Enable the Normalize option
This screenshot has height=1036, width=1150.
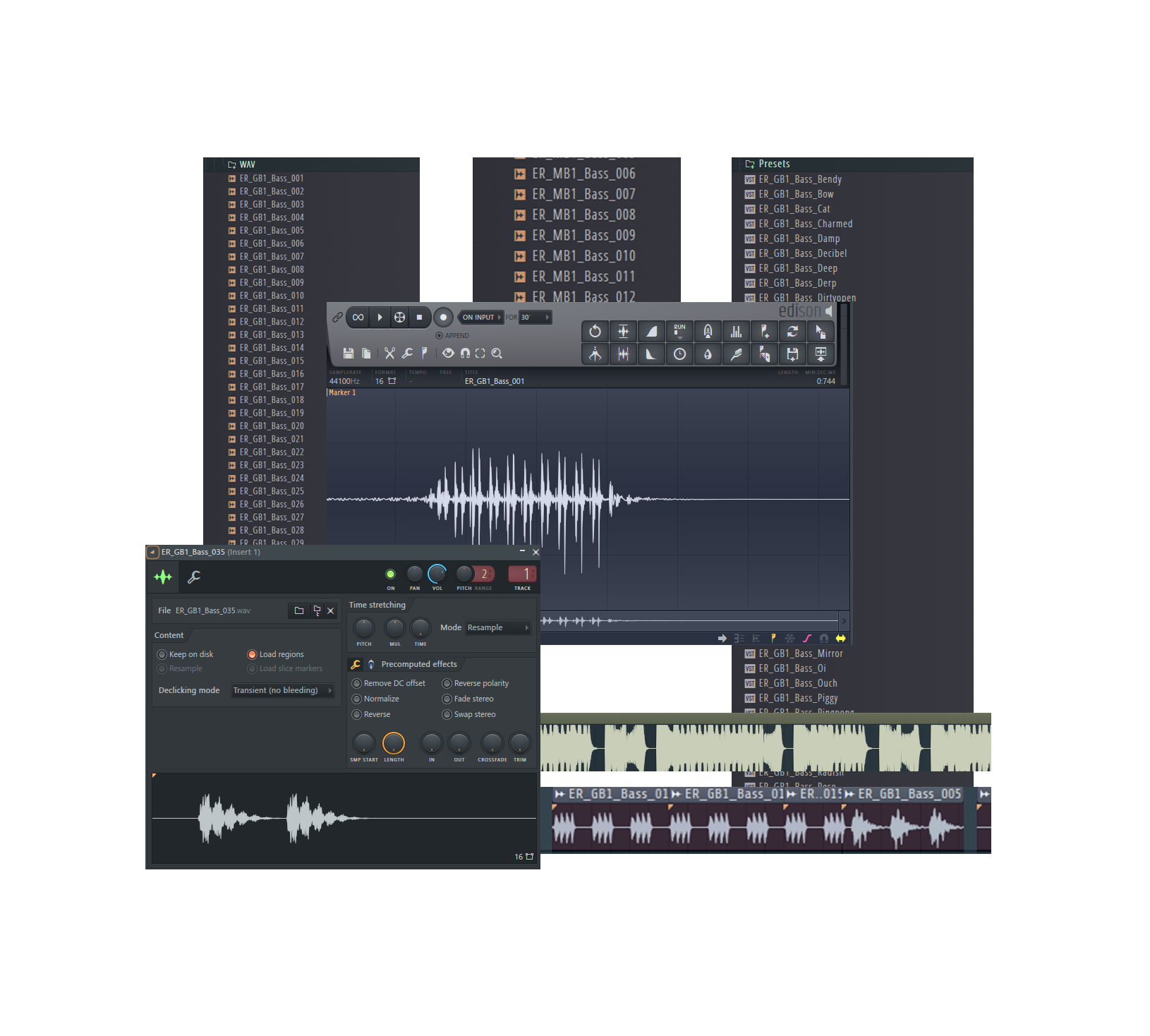click(x=357, y=699)
